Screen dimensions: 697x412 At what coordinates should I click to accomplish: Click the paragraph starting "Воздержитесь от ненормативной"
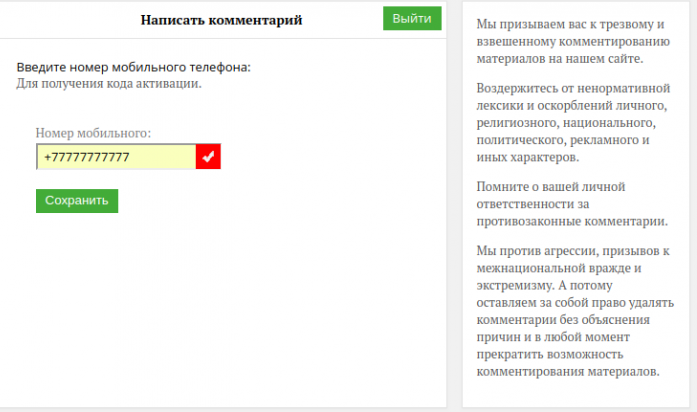pos(571,122)
